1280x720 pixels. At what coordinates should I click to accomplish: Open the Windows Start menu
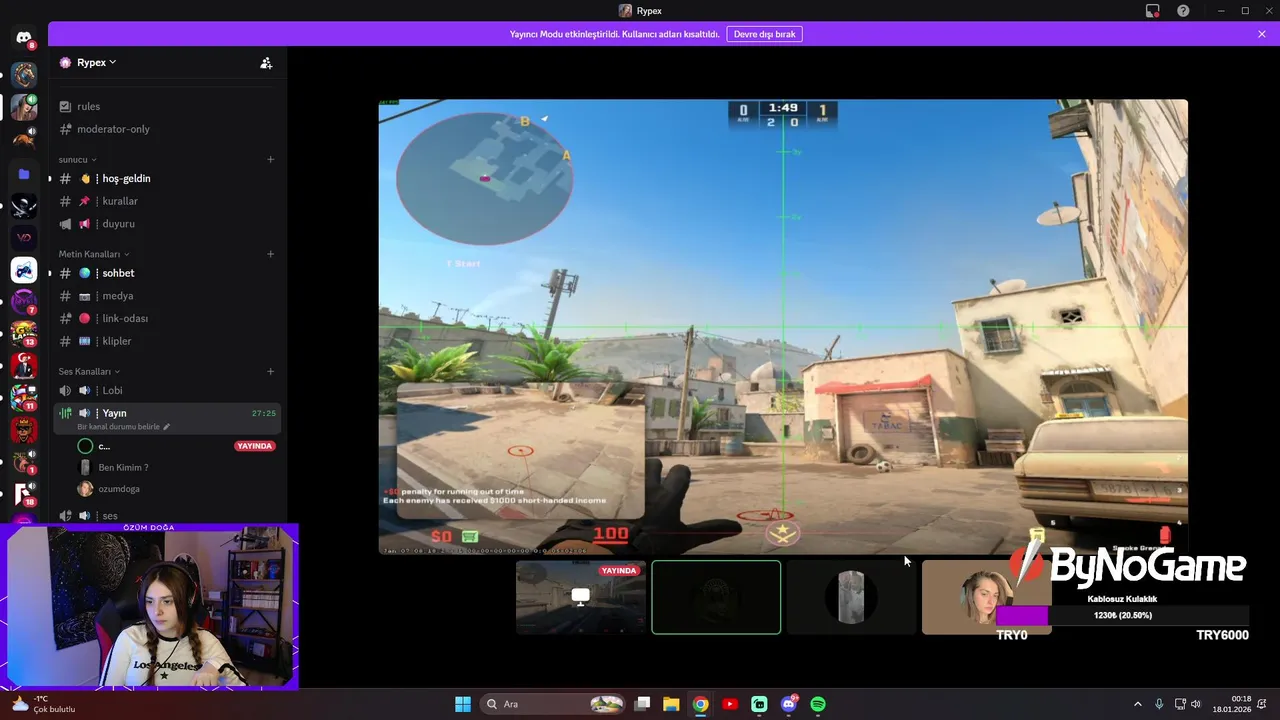[463, 704]
